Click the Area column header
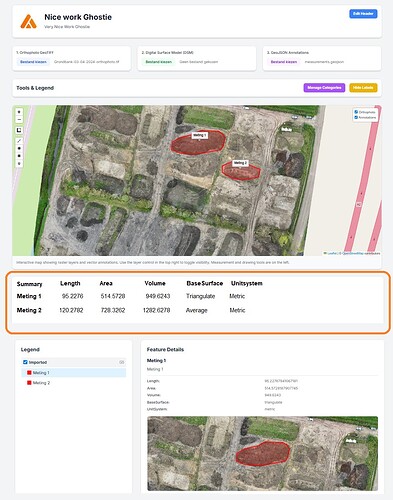The image size is (393, 500). point(106,283)
